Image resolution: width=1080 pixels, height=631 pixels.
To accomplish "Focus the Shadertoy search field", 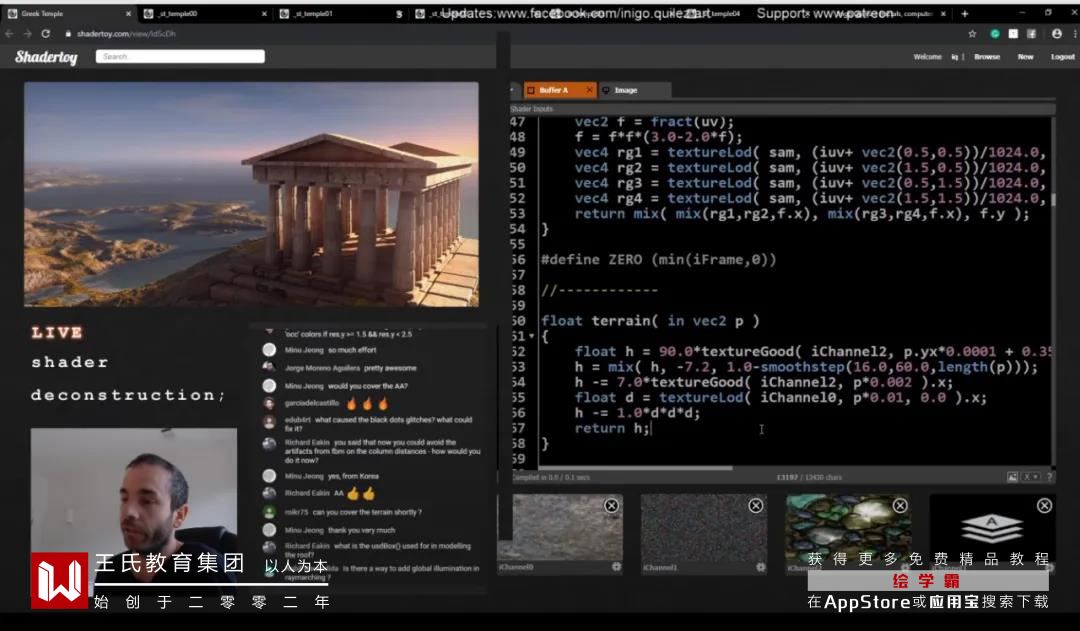I will (180, 56).
